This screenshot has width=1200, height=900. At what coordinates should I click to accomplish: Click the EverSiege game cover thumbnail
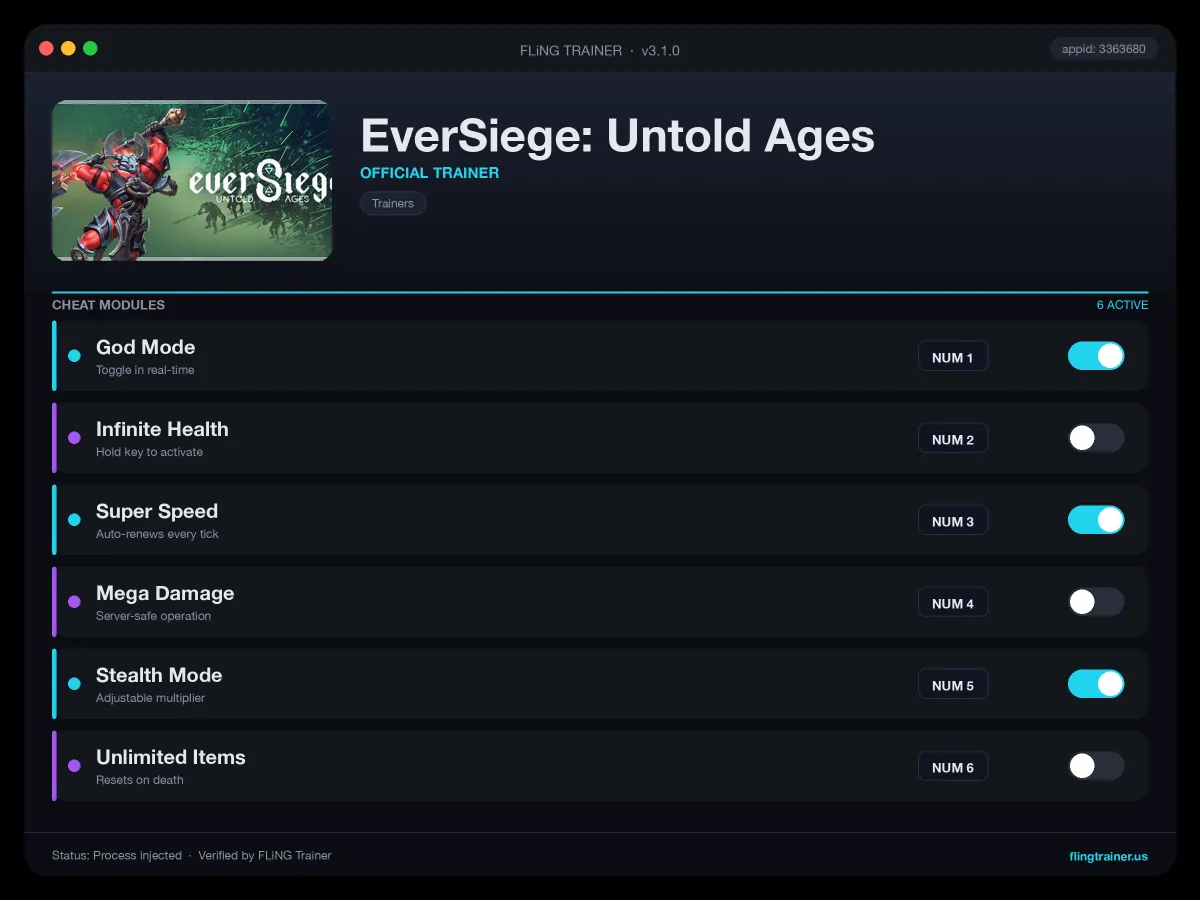(192, 180)
